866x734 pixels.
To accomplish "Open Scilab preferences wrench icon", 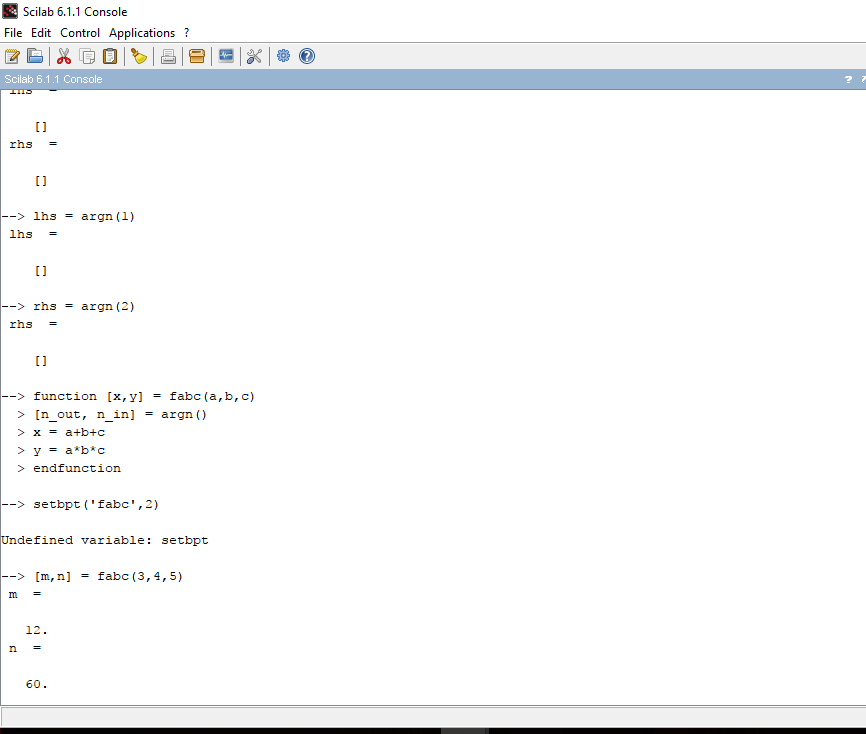I will [254, 56].
